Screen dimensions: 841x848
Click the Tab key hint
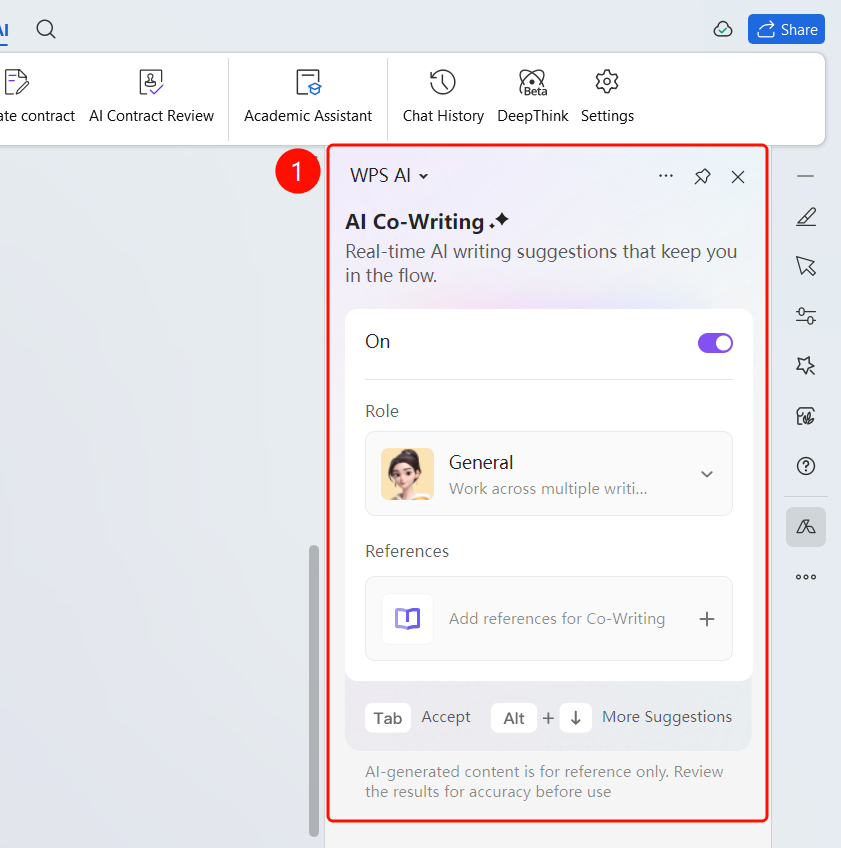388,718
